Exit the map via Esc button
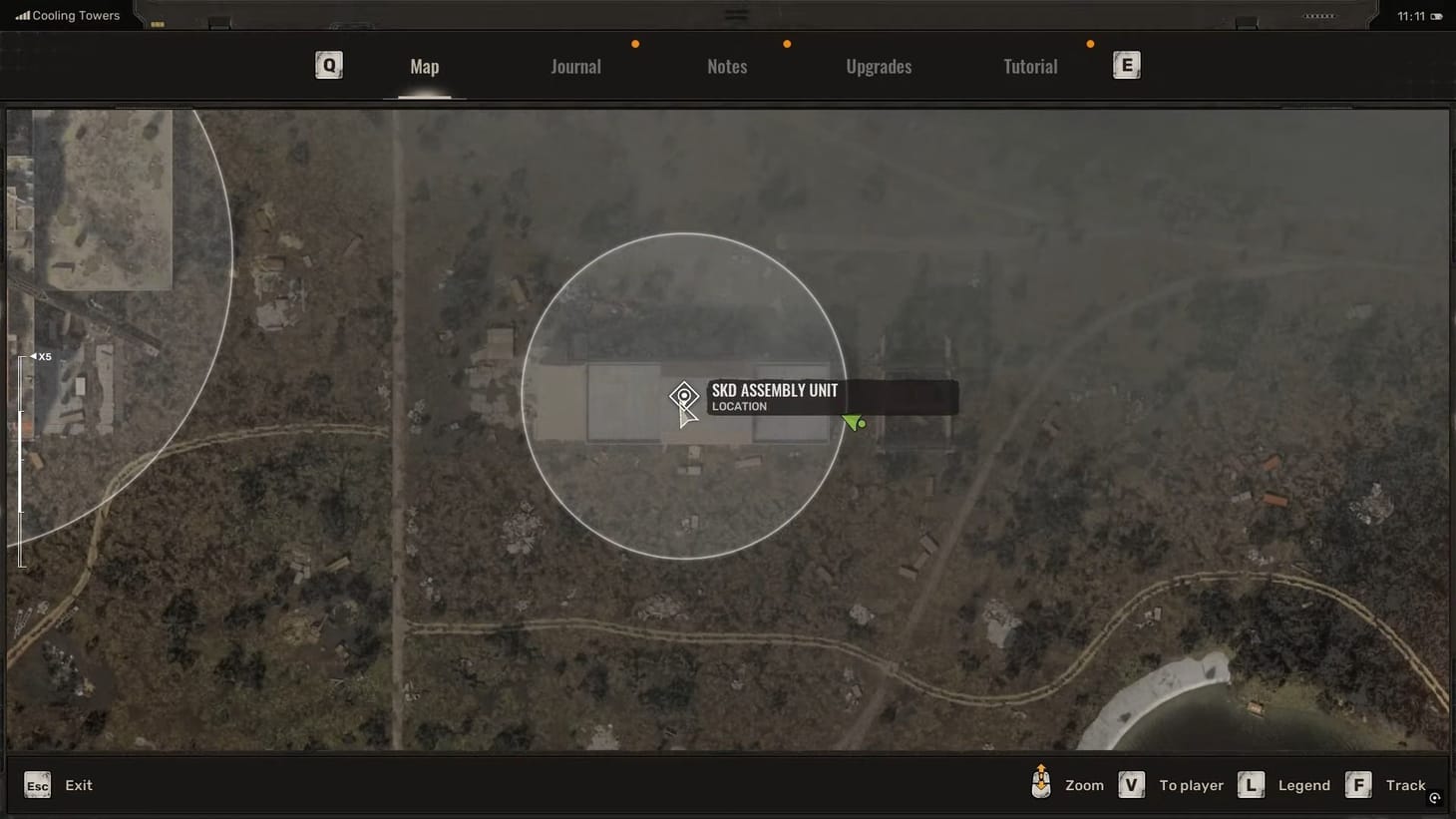This screenshot has height=819, width=1456. [x=37, y=785]
